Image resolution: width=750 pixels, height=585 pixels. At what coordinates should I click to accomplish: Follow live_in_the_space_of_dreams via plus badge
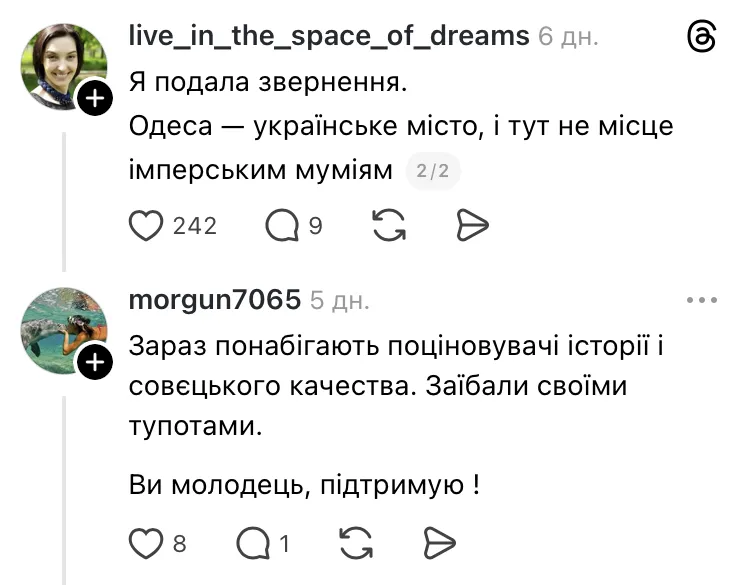point(94,99)
